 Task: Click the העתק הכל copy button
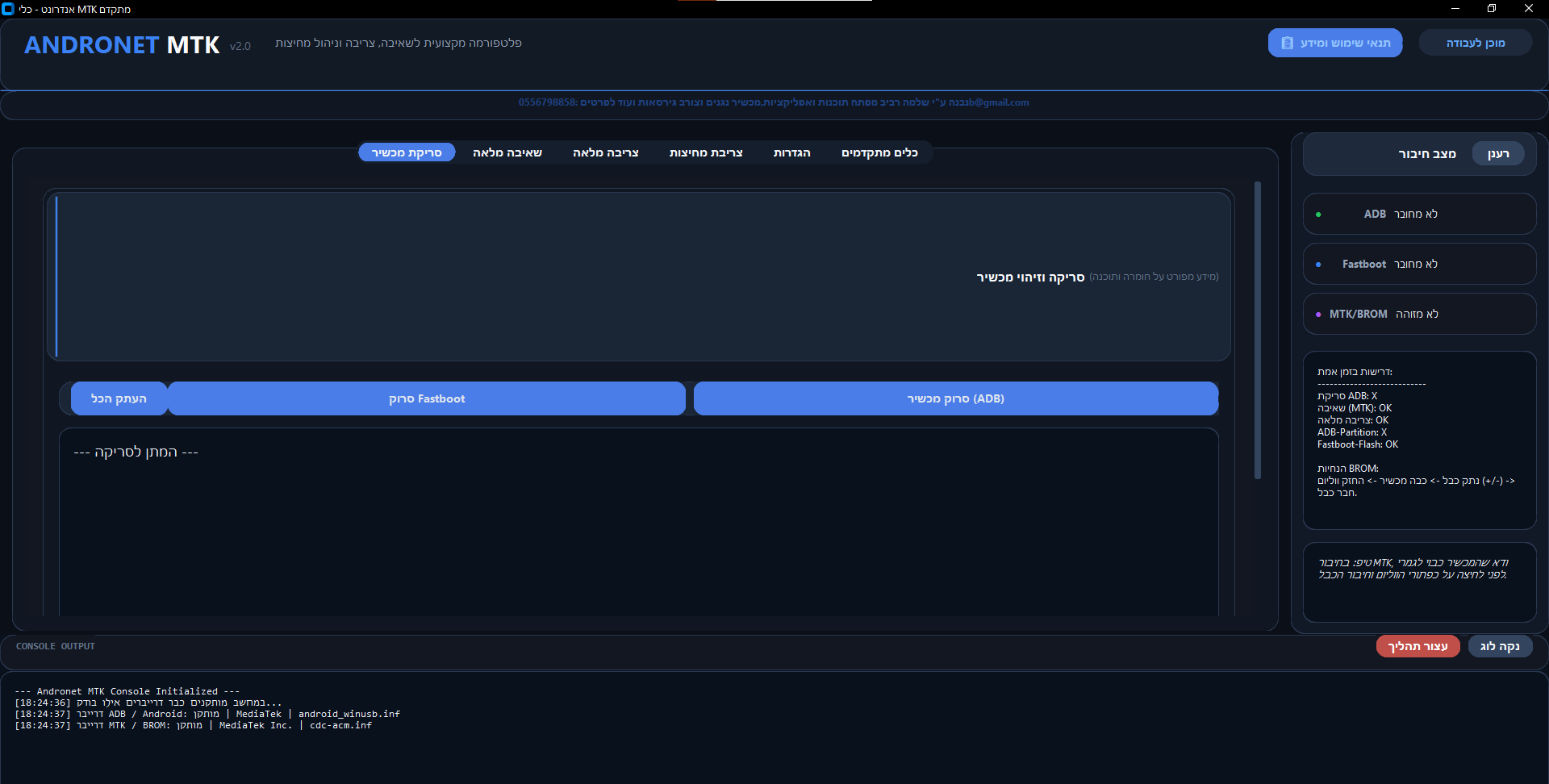pos(119,398)
